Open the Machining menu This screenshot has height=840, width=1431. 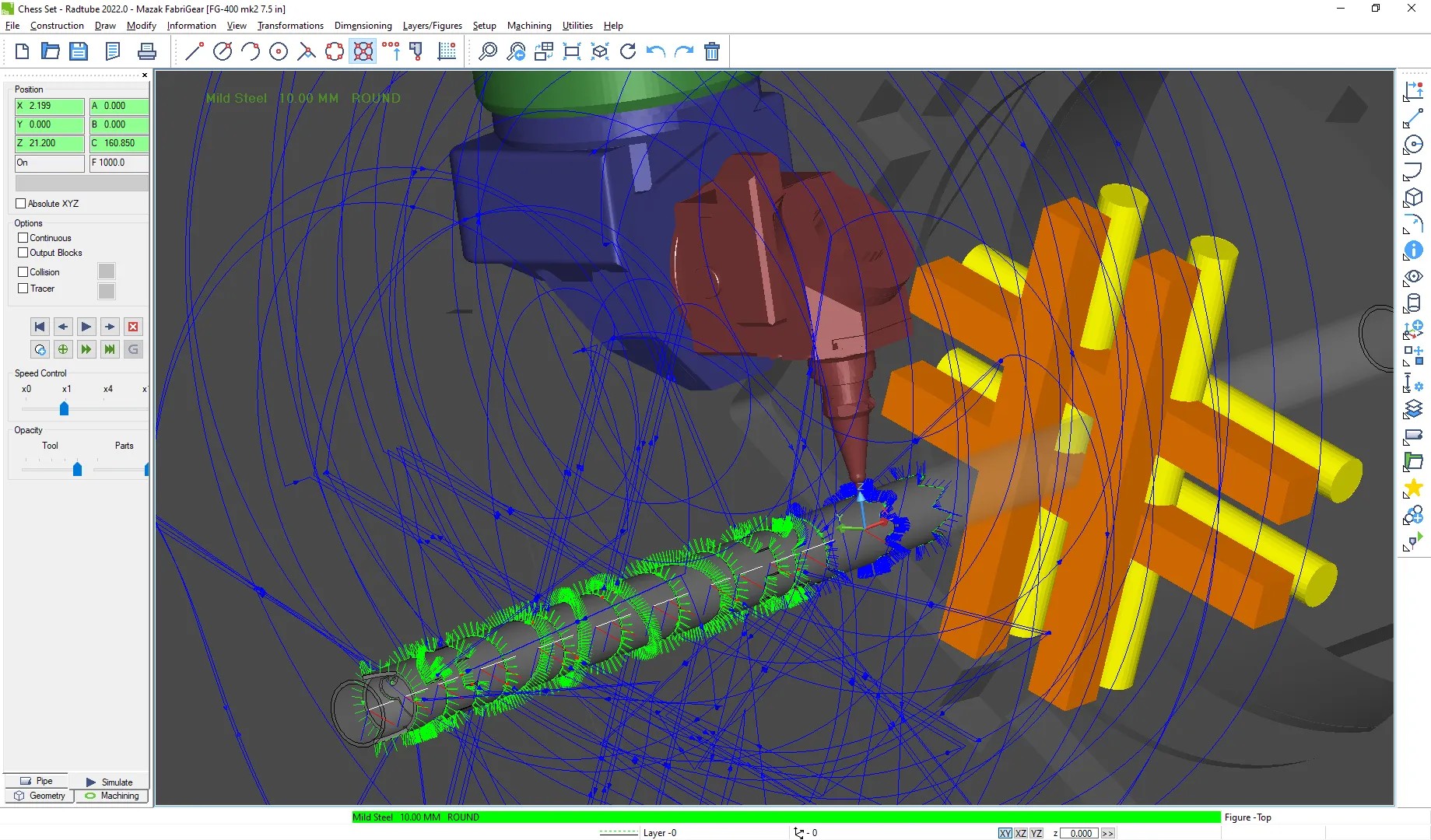click(528, 26)
